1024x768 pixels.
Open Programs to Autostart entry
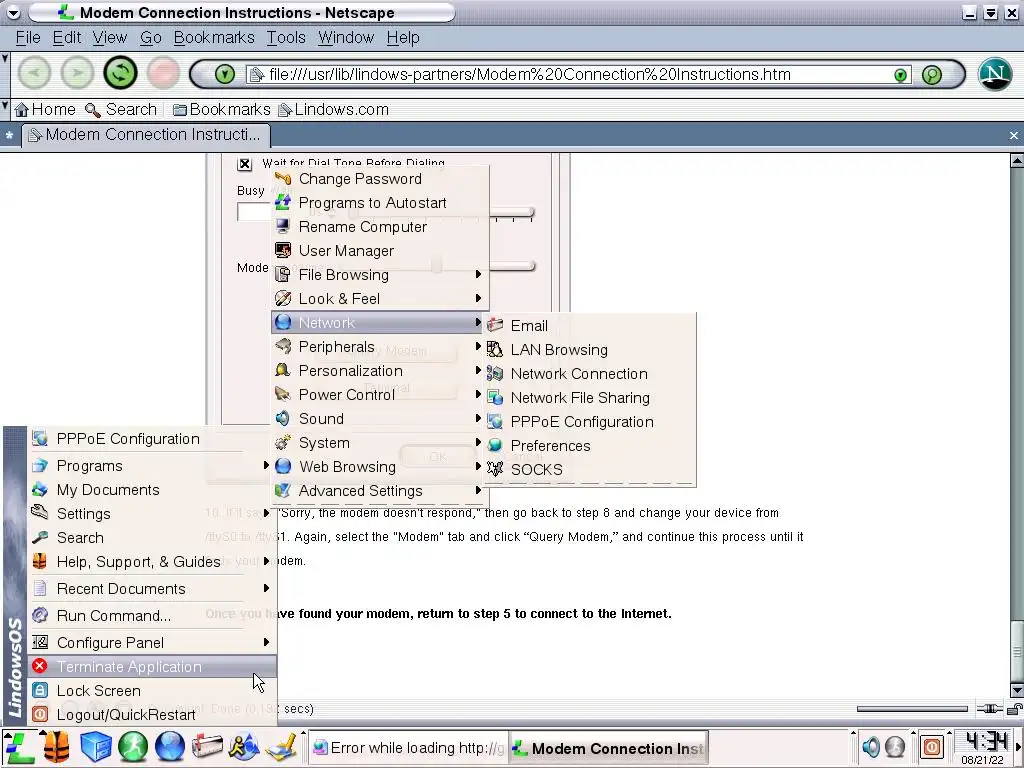pyautogui.click(x=379, y=203)
